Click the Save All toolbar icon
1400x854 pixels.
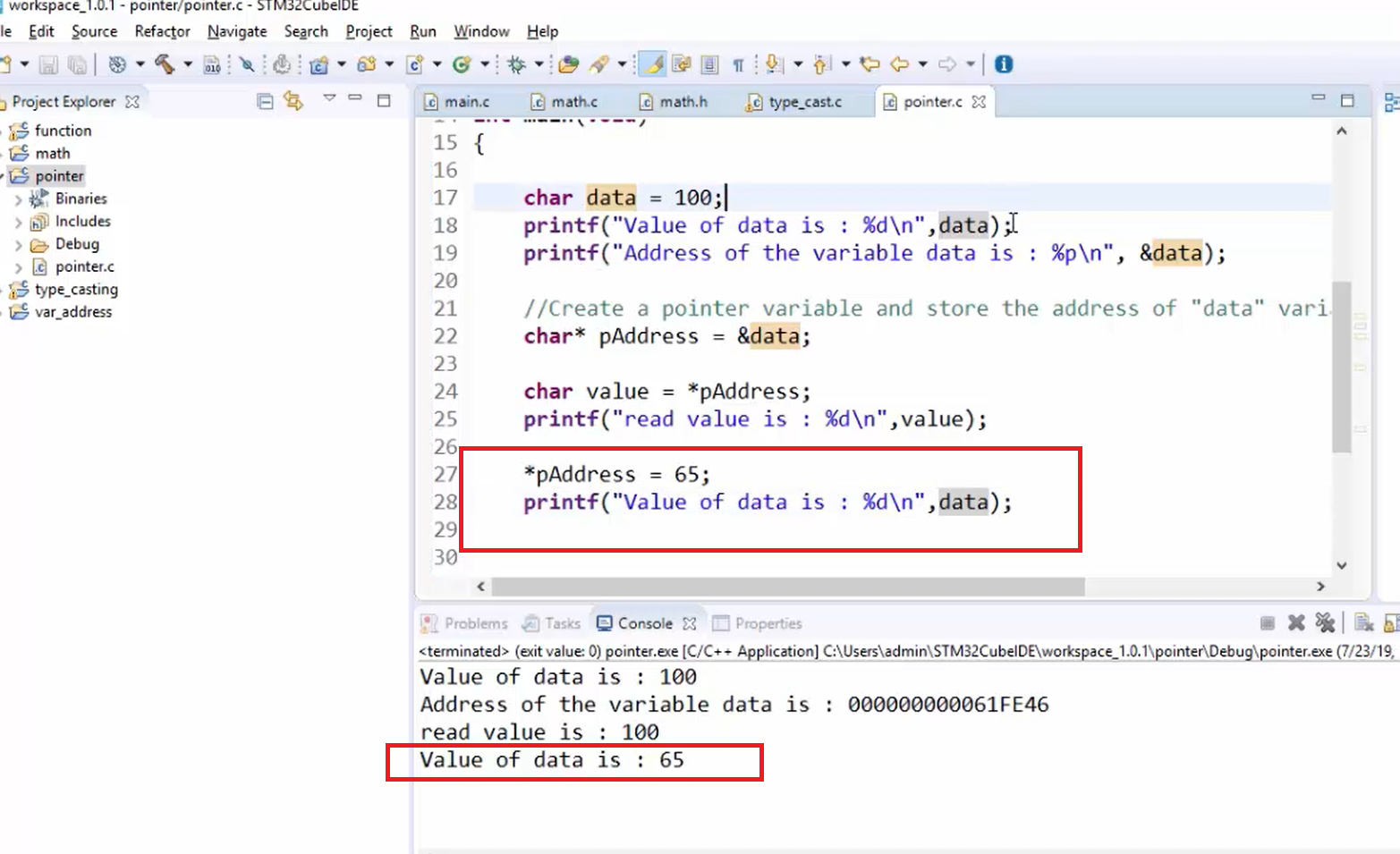[x=78, y=64]
